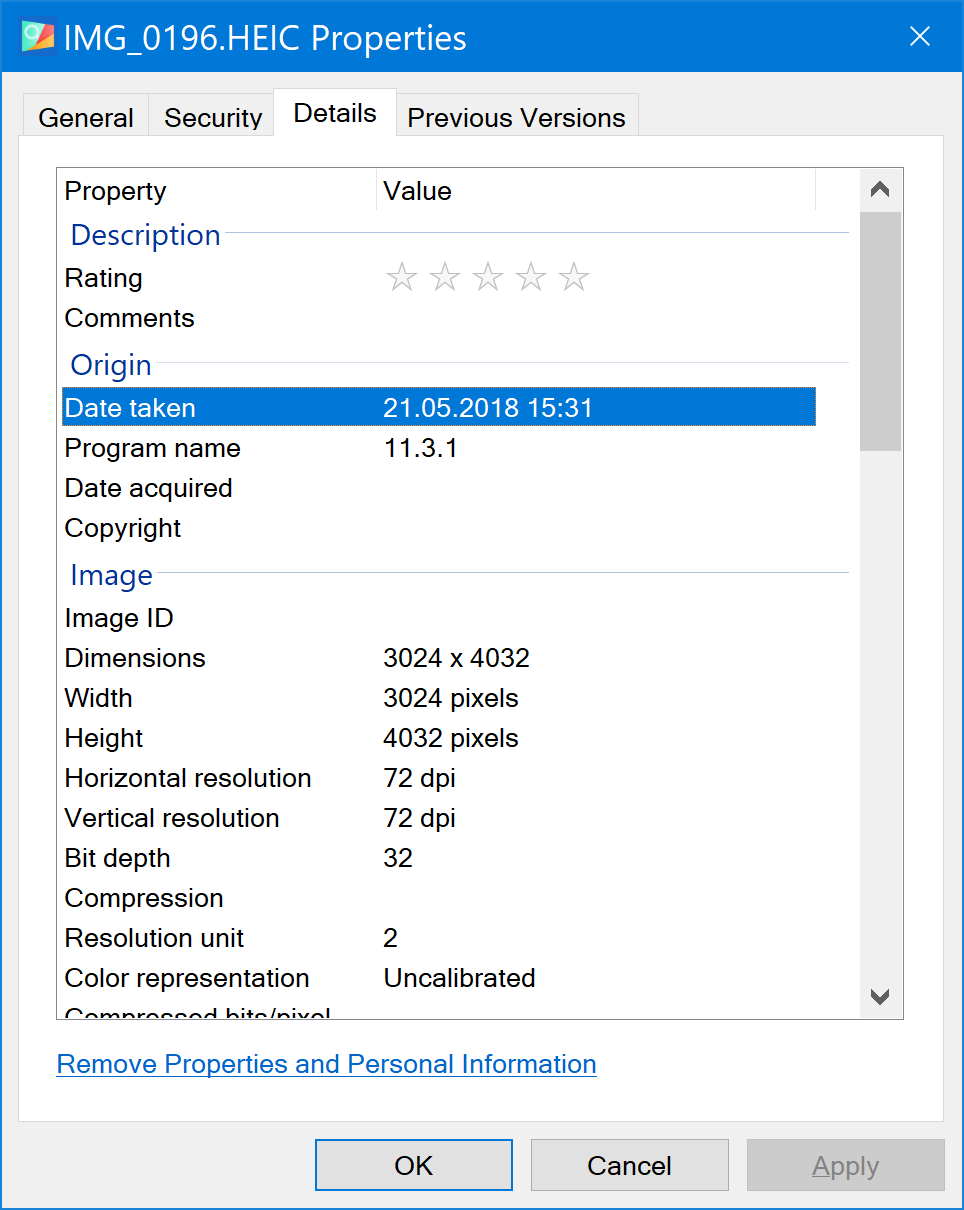Viewport: 964px width, 1210px height.
Task: Set rating to the first star
Action: tap(401, 277)
